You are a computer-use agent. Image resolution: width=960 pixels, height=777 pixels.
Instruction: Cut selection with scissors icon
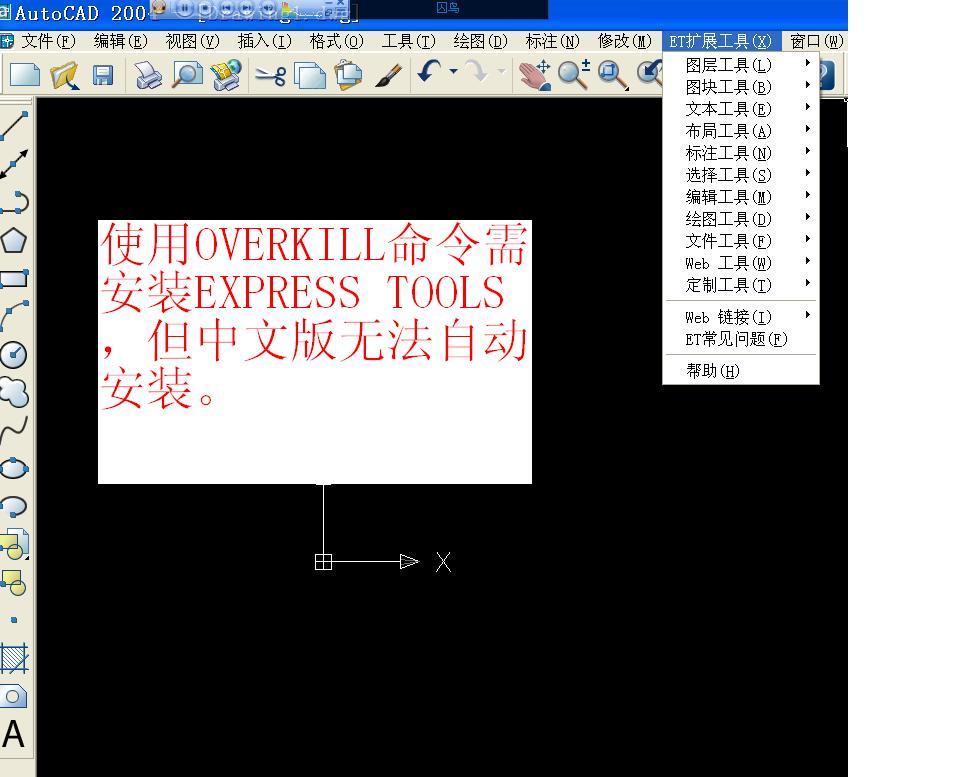[270, 75]
